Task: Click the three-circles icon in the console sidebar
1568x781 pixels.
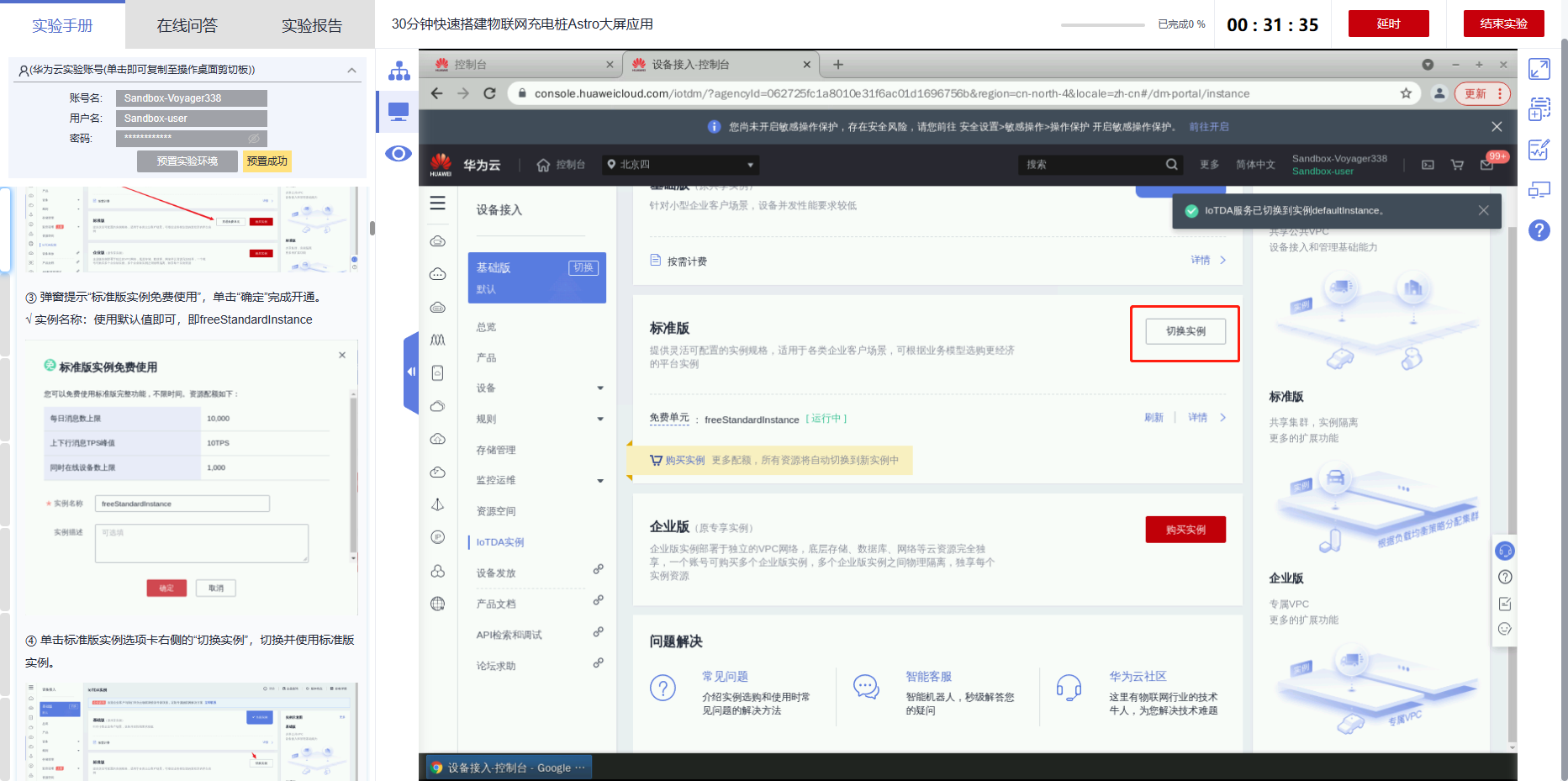Action: (438, 571)
